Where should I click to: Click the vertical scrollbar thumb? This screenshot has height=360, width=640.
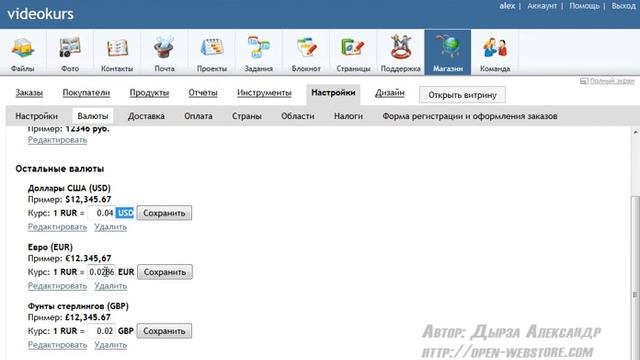(636, 278)
